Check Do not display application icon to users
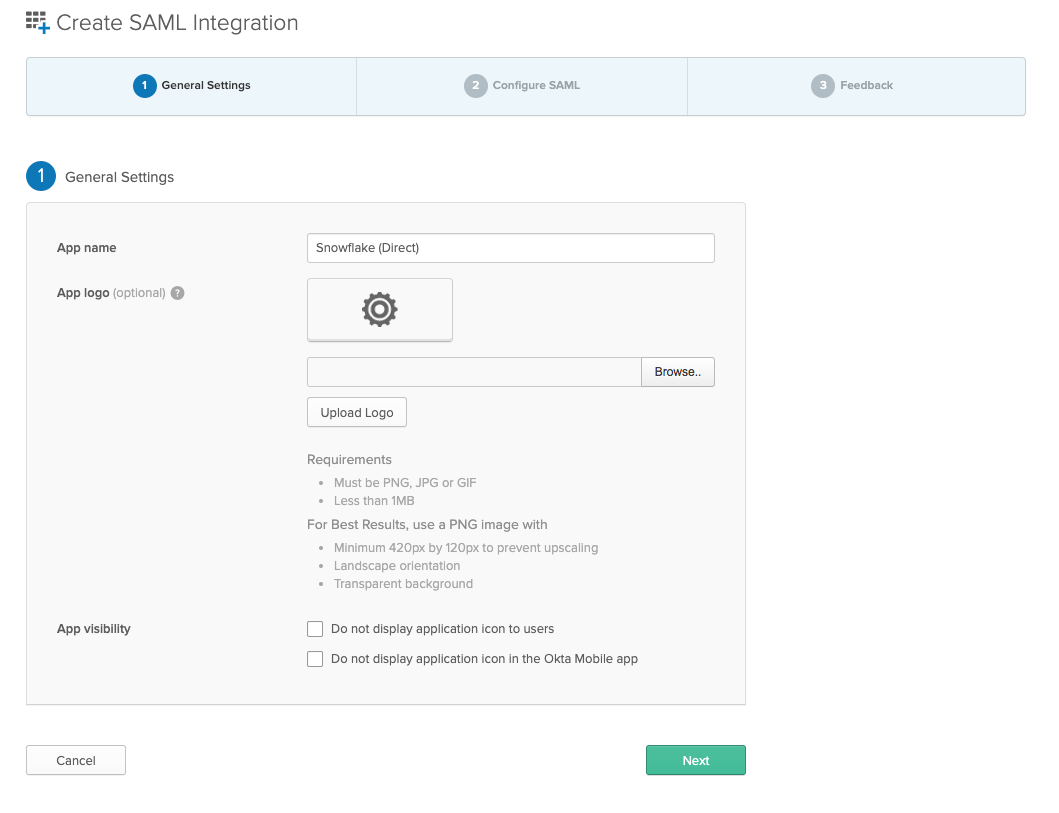1059x813 pixels. [315, 629]
